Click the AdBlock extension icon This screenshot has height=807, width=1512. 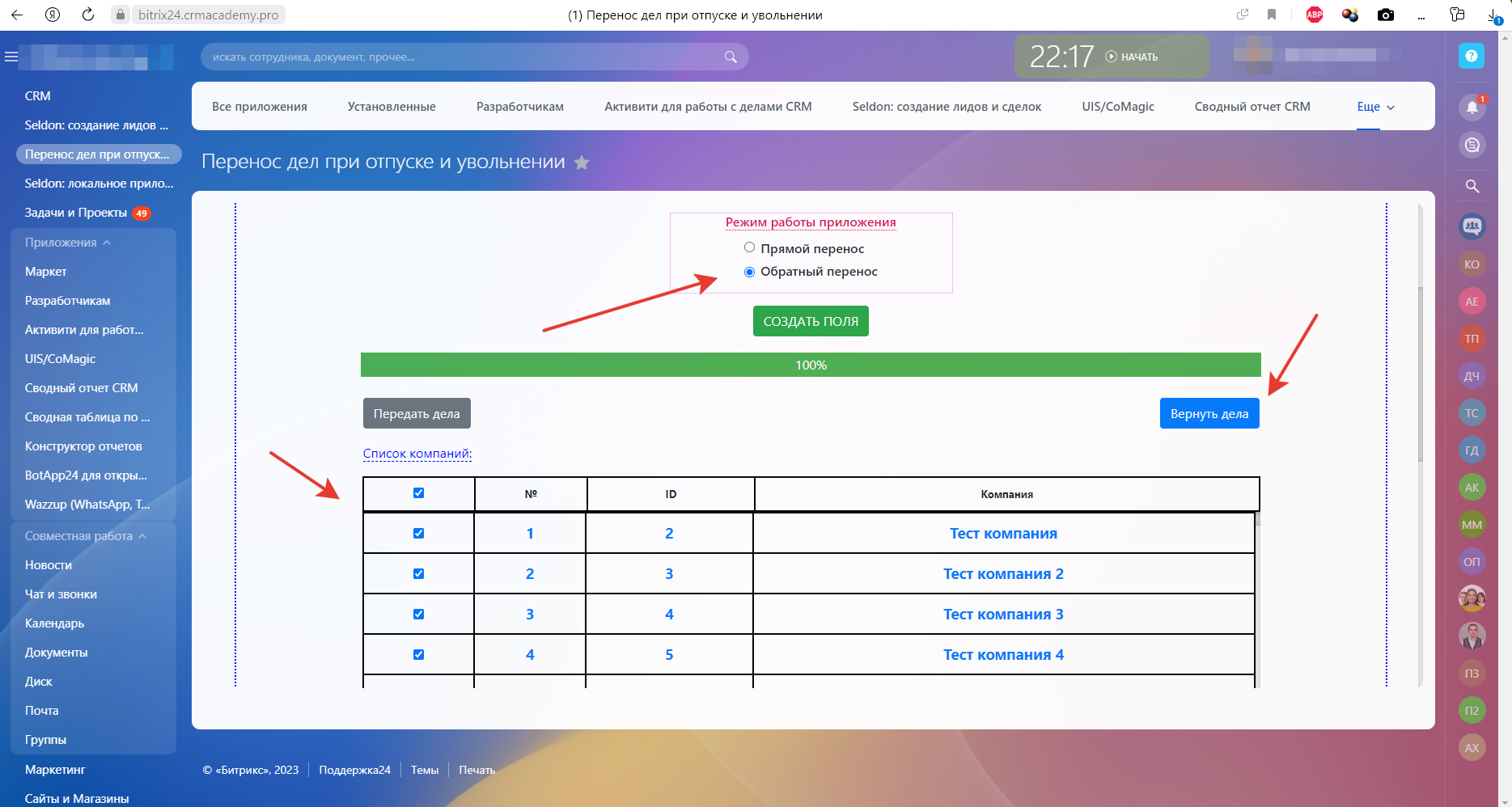1315,15
